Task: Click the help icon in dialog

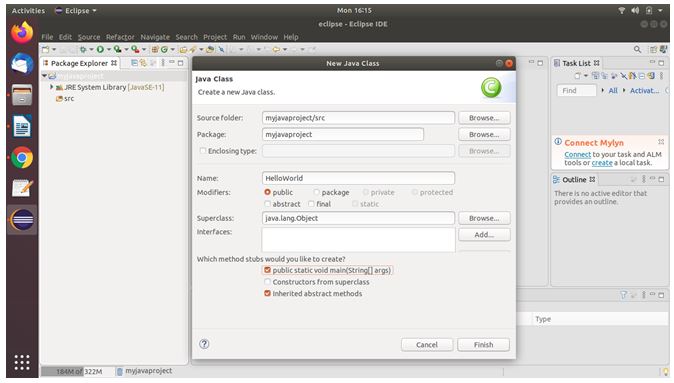Action: [x=204, y=344]
